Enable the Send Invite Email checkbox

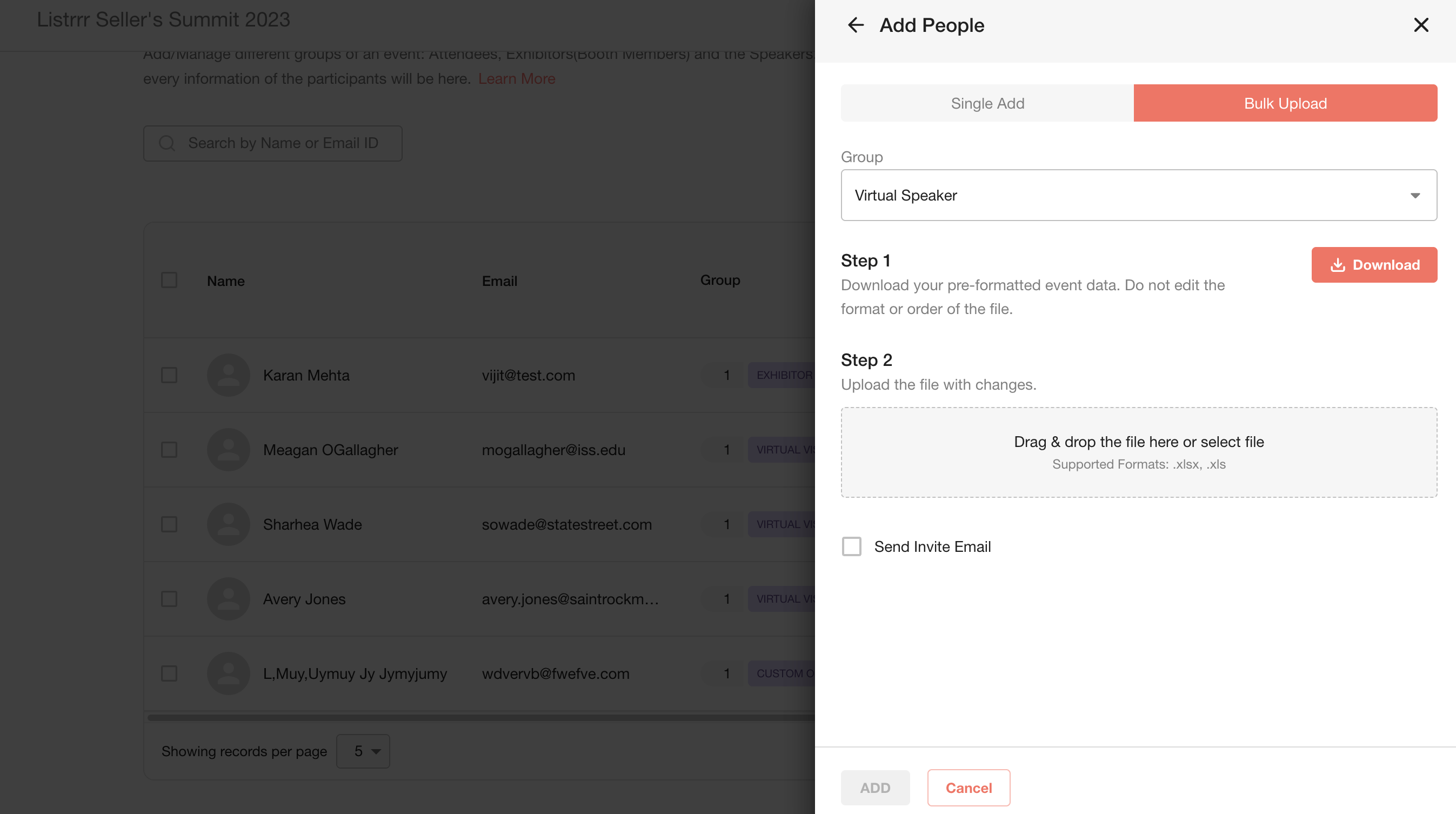pyautogui.click(x=852, y=546)
